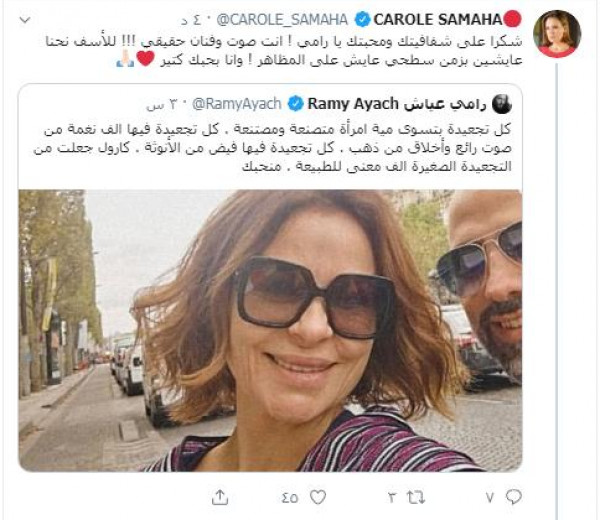Open the quoted tweet selfie photo
This screenshot has height=520, width=600.
[x=270, y=330]
